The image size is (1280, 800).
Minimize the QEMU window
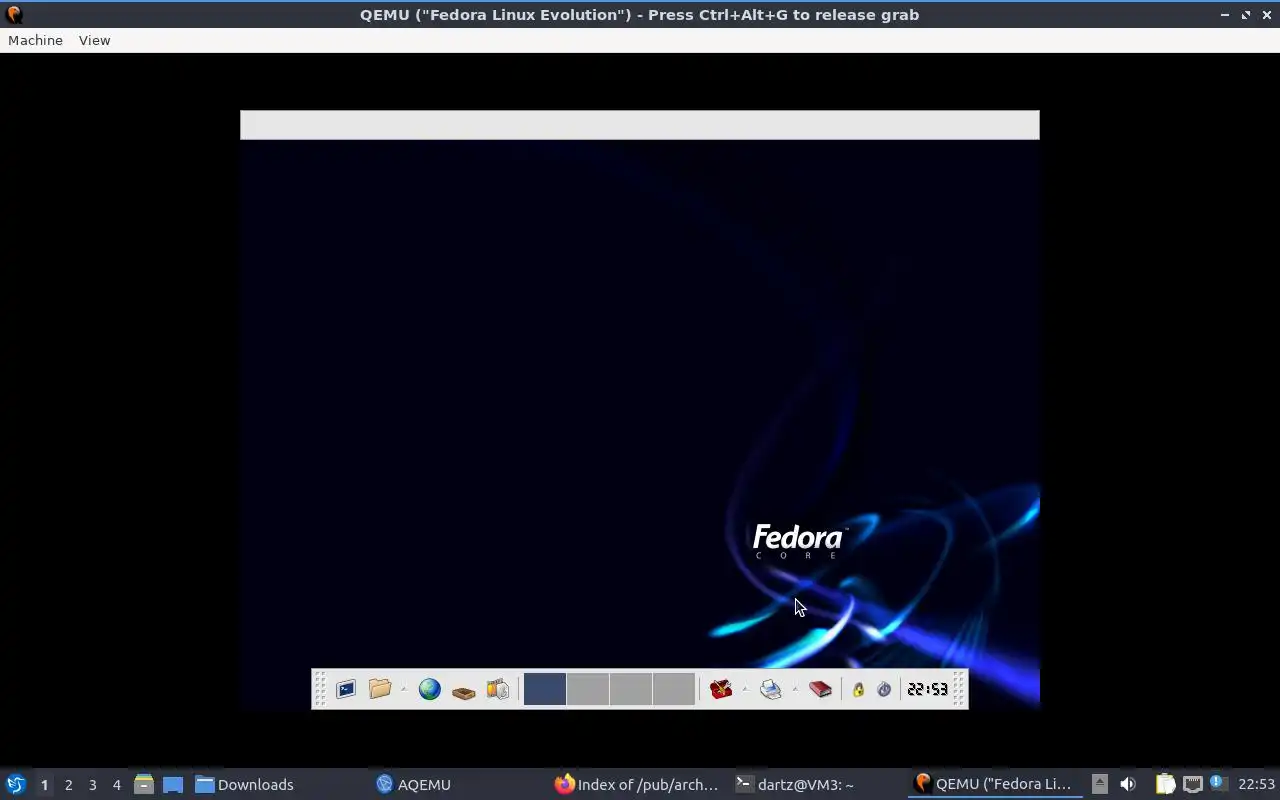tap(1226, 14)
